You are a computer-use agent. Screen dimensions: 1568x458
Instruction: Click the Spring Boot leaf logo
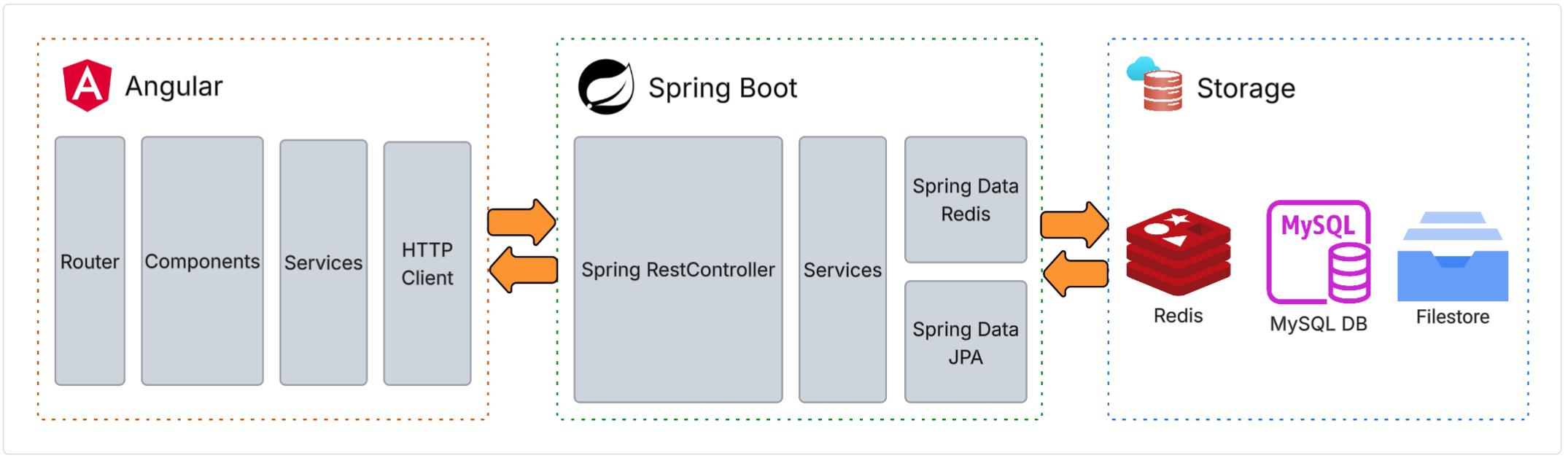606,87
